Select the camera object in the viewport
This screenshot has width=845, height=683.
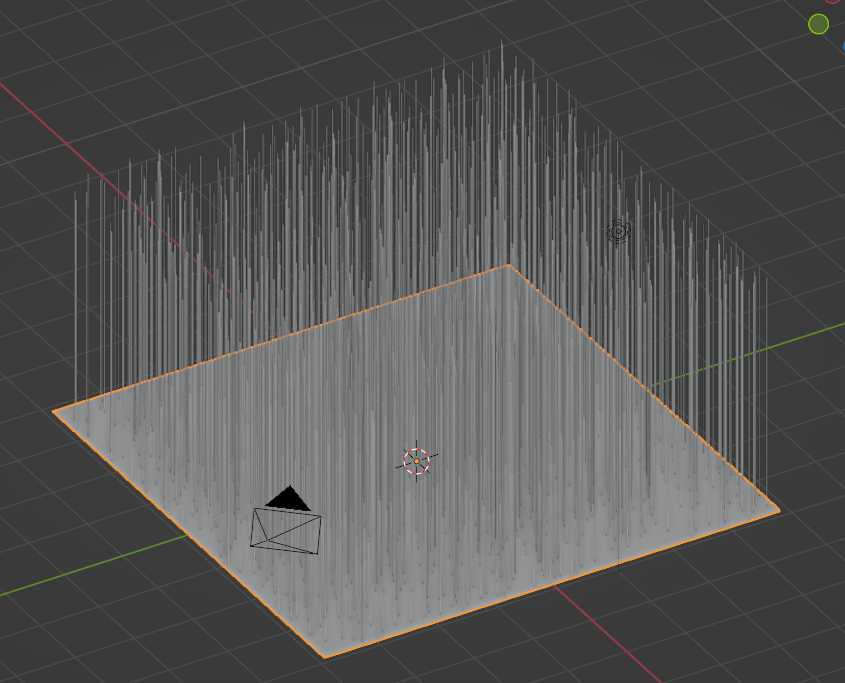285,530
